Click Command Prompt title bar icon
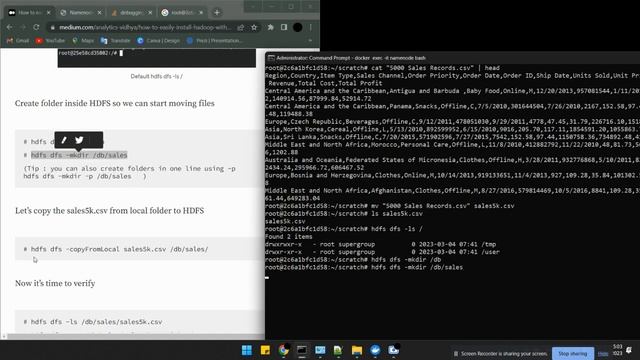This screenshot has width=640, height=360. coord(271,58)
